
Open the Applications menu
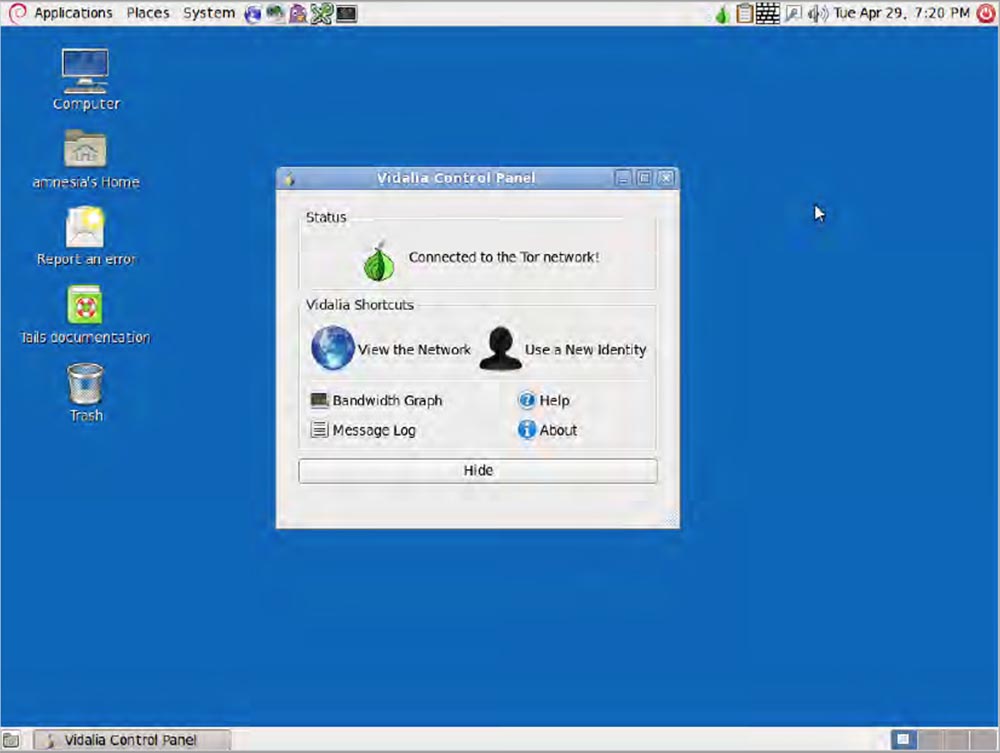pyautogui.click(x=73, y=13)
